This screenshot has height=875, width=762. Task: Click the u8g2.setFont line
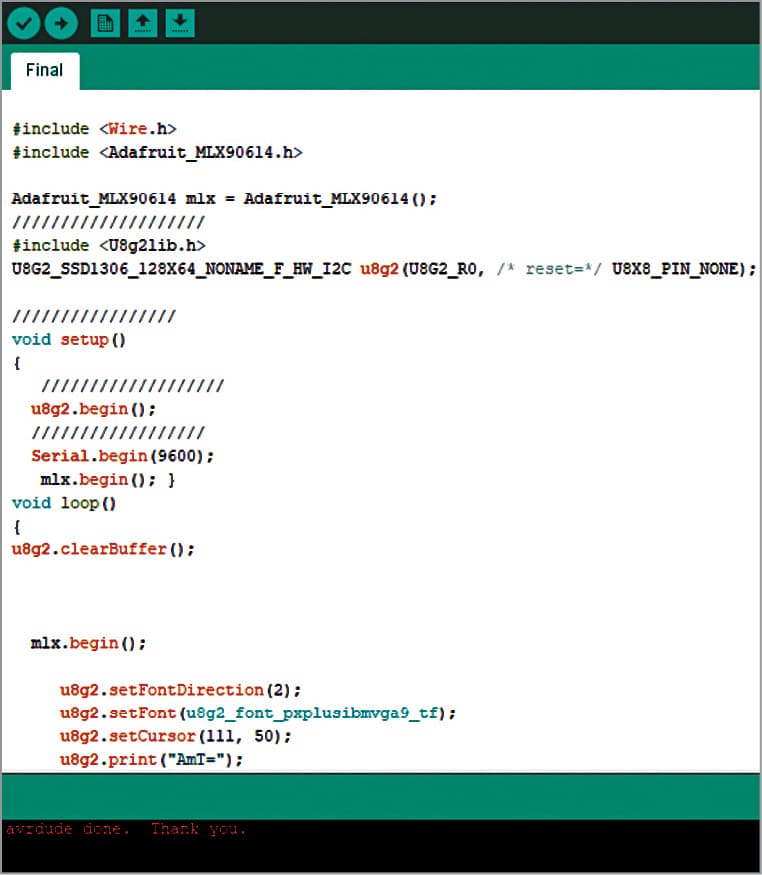(257, 713)
